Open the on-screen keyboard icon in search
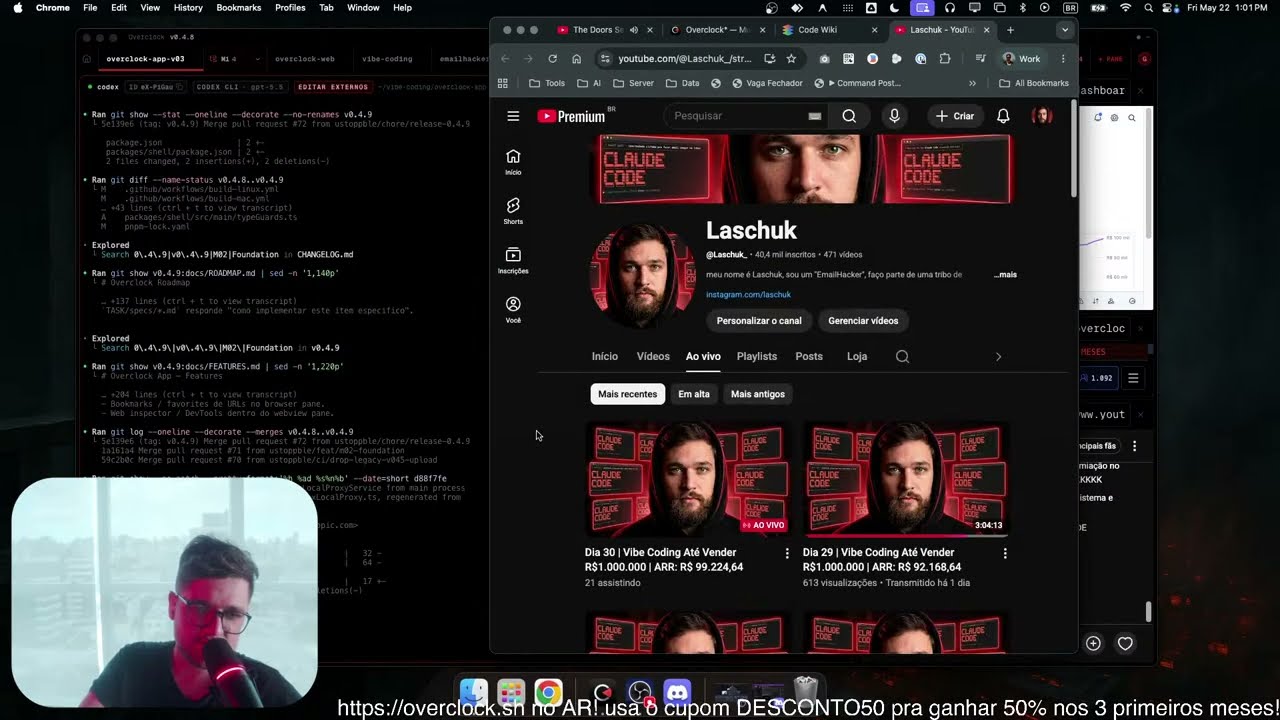This screenshot has height=720, width=1280. pos(815,116)
